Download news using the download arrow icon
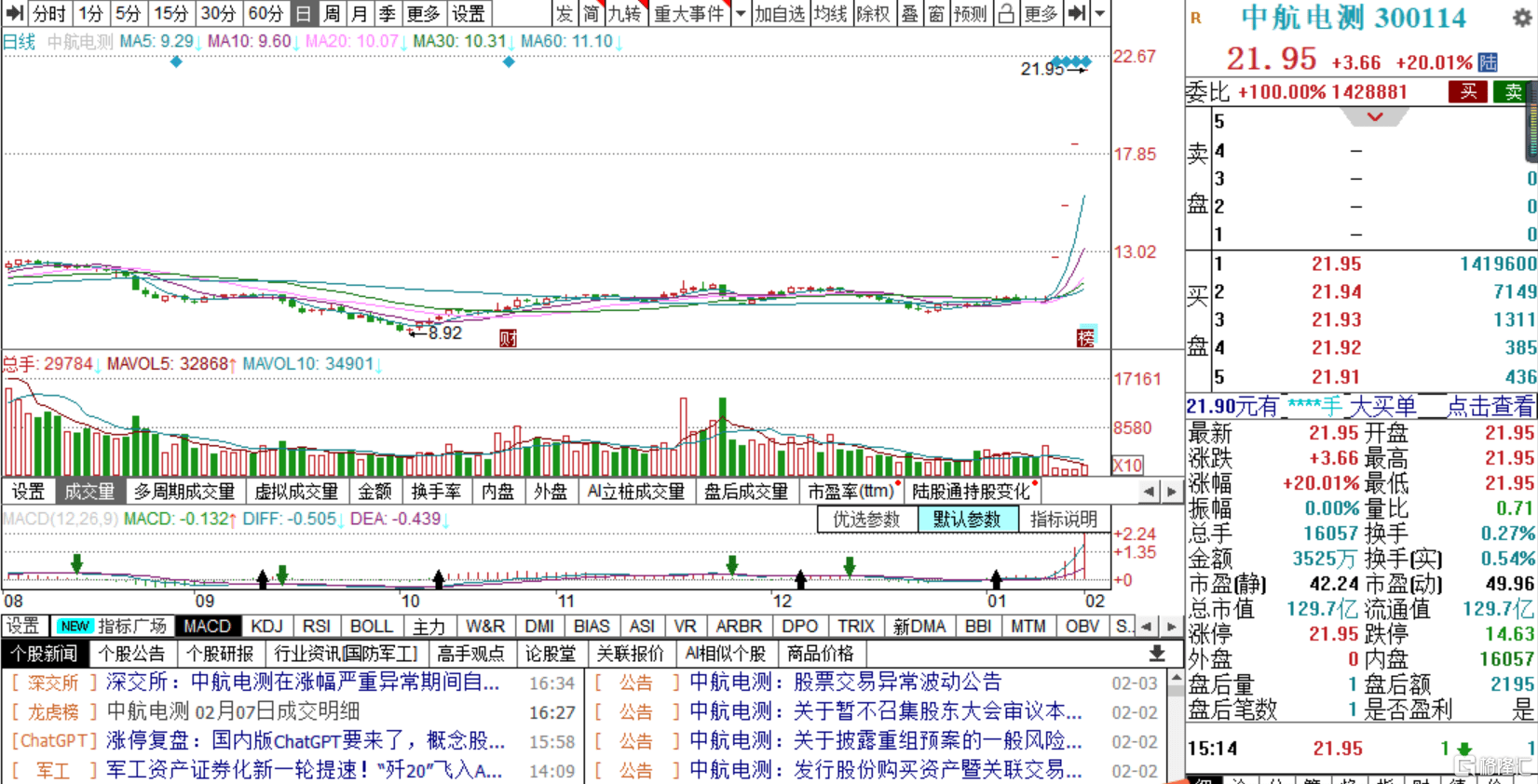This screenshot has width=1538, height=784. coord(1157,654)
